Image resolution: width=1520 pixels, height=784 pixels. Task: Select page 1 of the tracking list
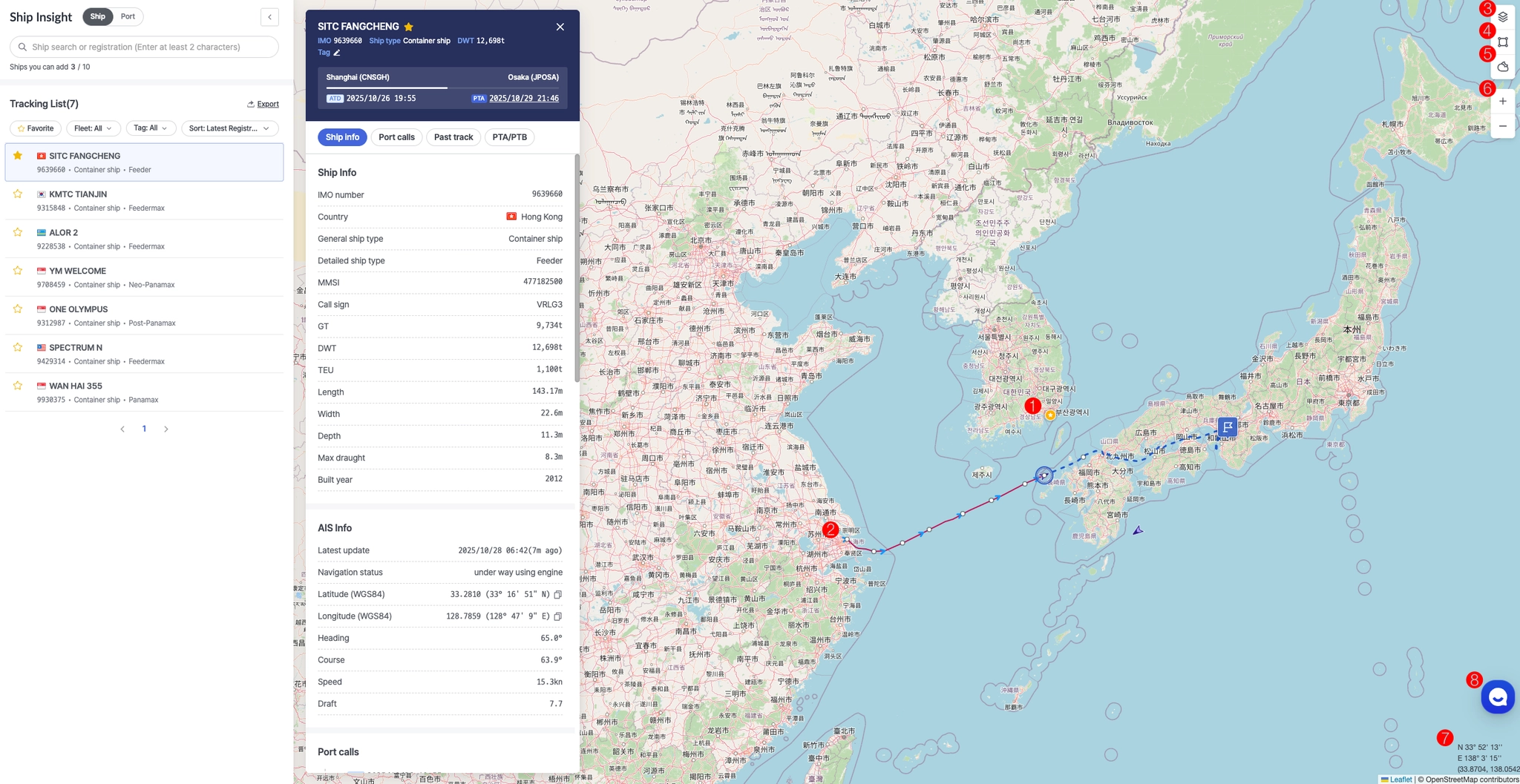tap(144, 429)
